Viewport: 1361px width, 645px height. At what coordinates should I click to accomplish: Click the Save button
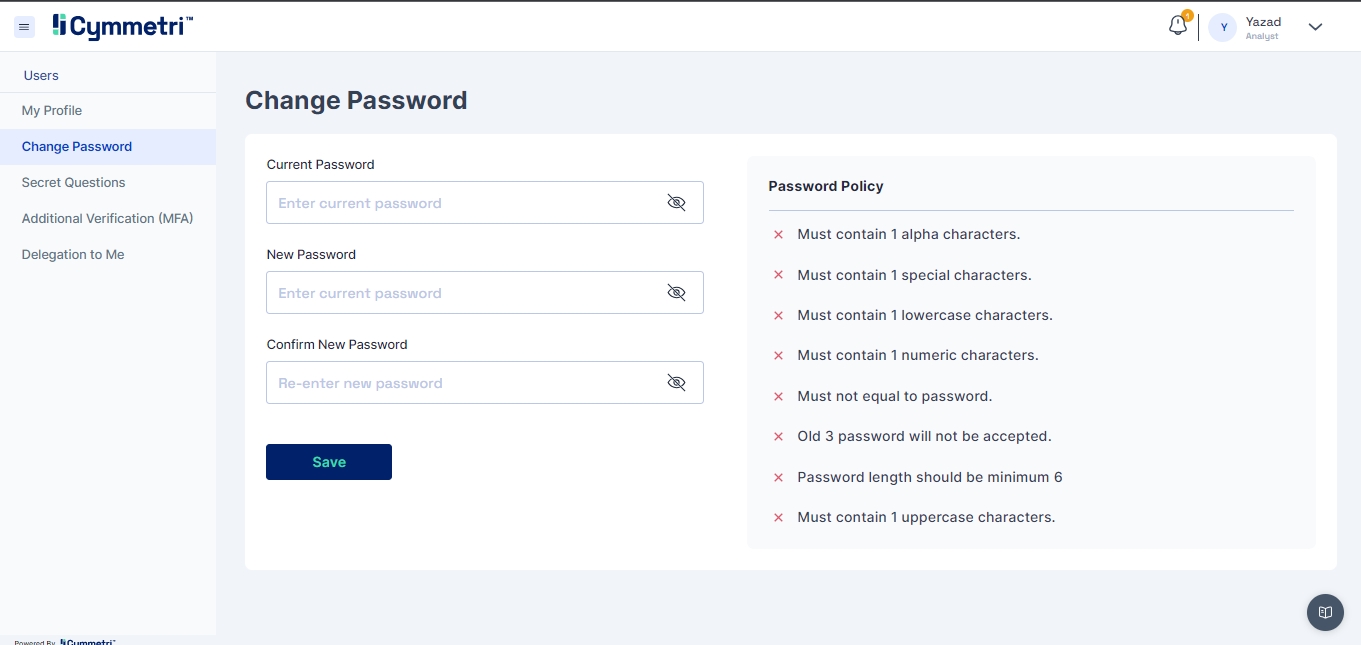pyautogui.click(x=329, y=462)
